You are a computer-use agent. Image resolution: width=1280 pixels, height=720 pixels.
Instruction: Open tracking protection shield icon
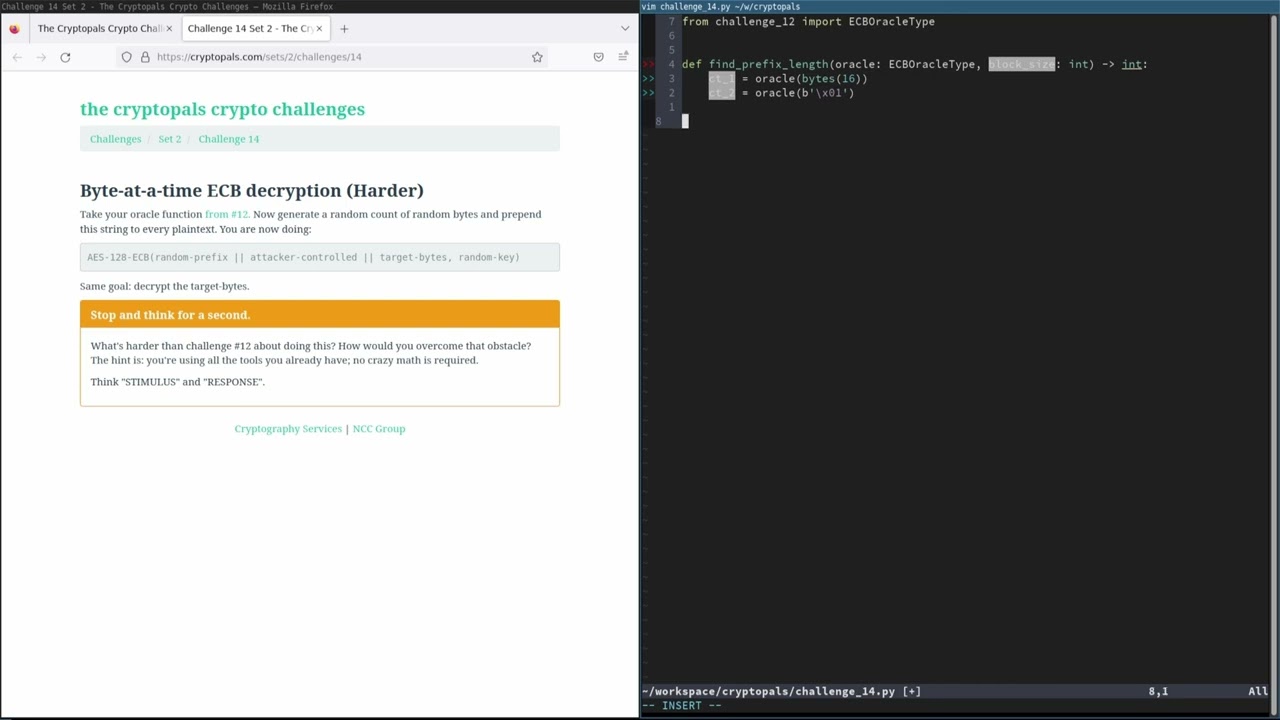pyautogui.click(x=127, y=57)
